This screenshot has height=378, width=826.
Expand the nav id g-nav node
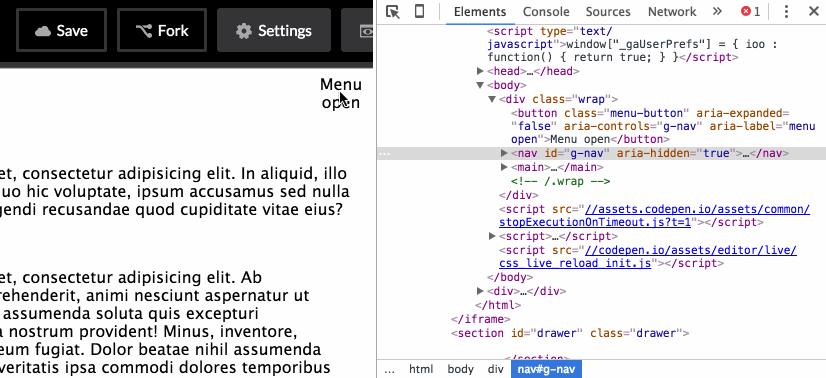504,153
